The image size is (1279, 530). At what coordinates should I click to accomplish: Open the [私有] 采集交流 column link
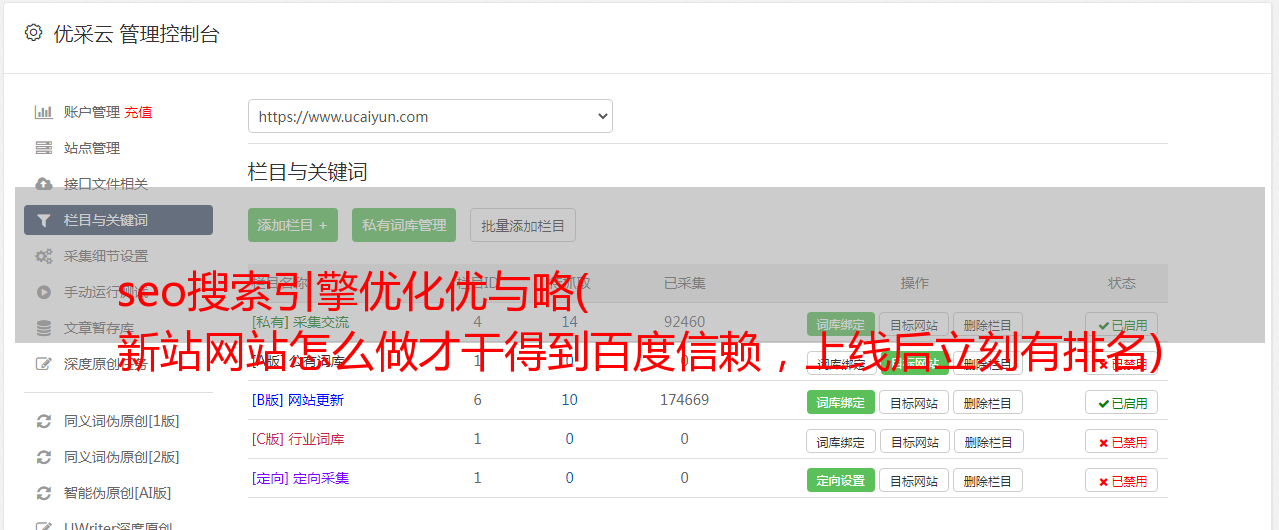click(x=301, y=322)
